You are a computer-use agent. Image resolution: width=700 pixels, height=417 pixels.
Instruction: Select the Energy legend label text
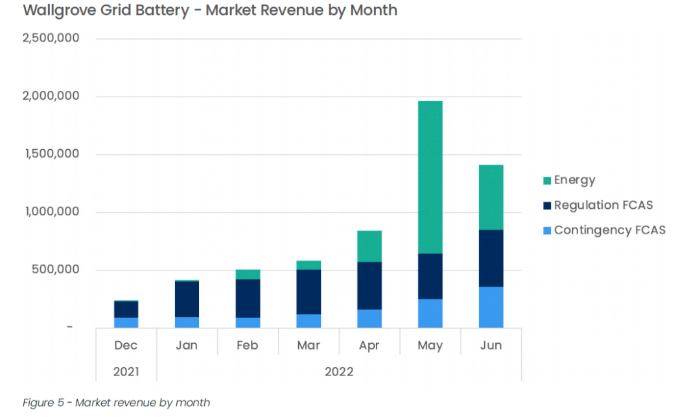(x=576, y=181)
